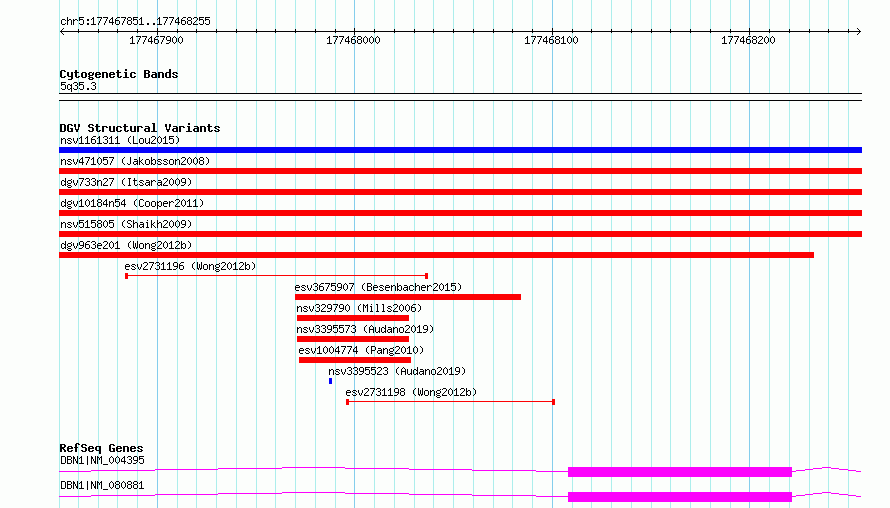Click the esv2731198 (Wong2012b) label
The width and height of the screenshot is (890, 508).
411,392
